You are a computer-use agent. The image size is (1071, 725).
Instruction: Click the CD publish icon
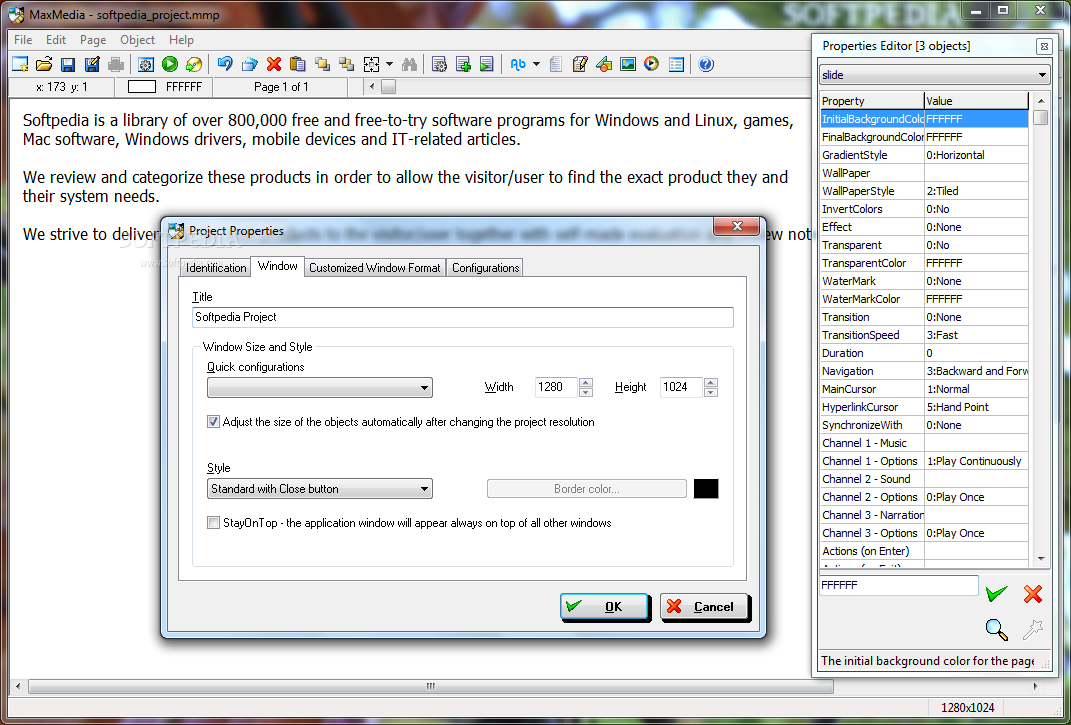coord(194,64)
